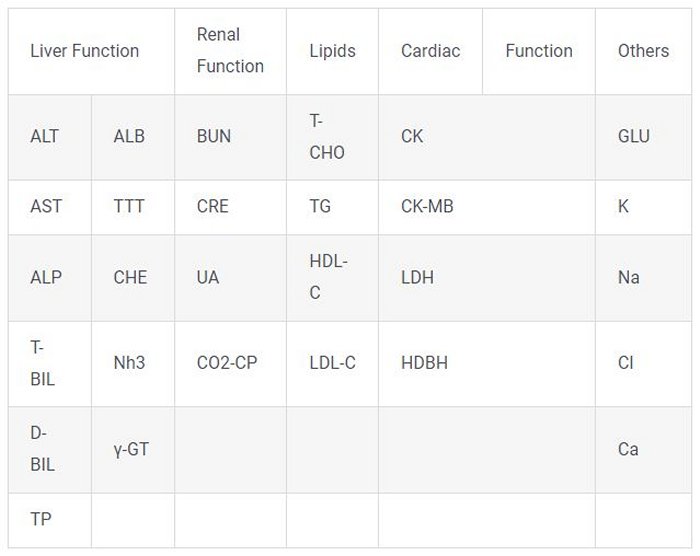700x556 pixels.
Task: Select the CRE cell
Action: (x=213, y=207)
